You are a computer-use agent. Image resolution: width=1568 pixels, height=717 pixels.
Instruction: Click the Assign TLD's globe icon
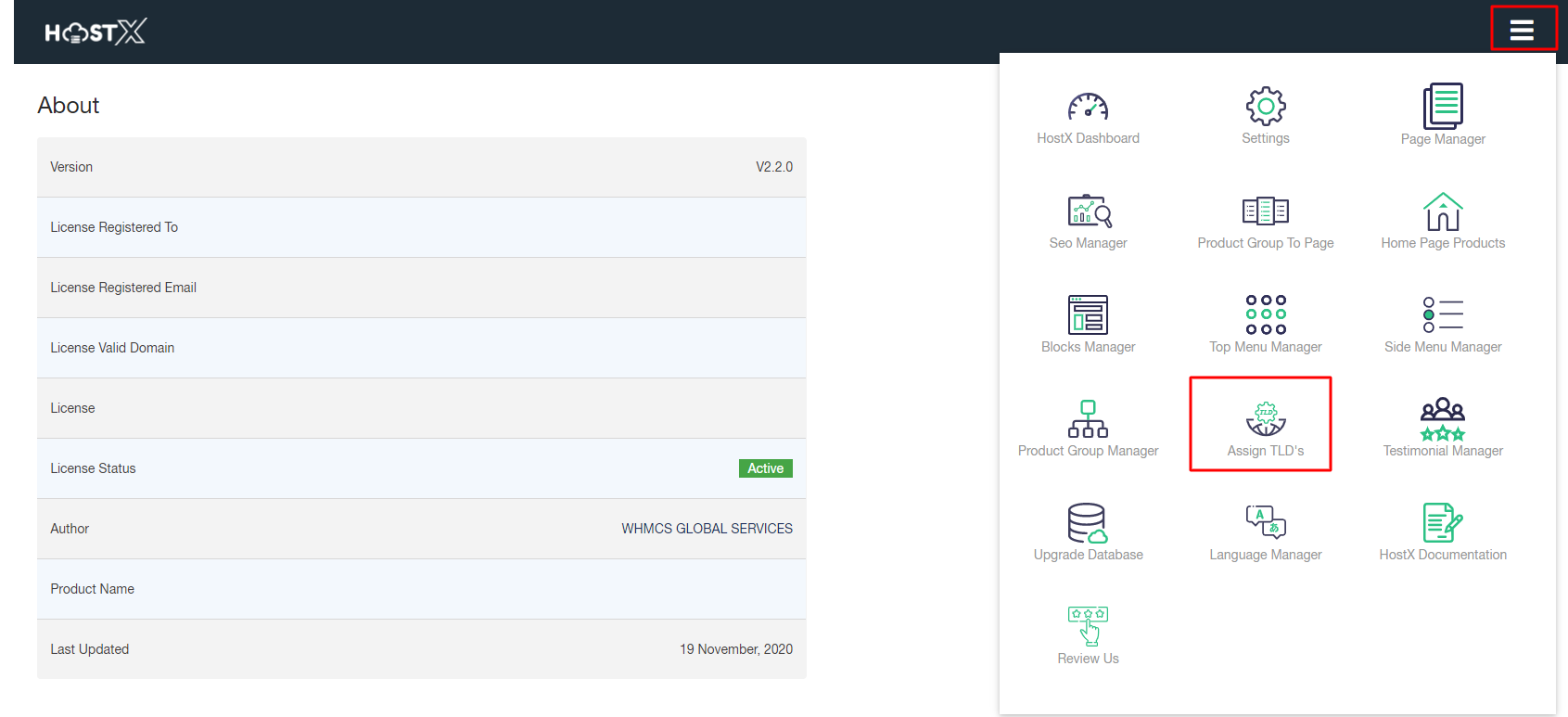coord(1265,419)
